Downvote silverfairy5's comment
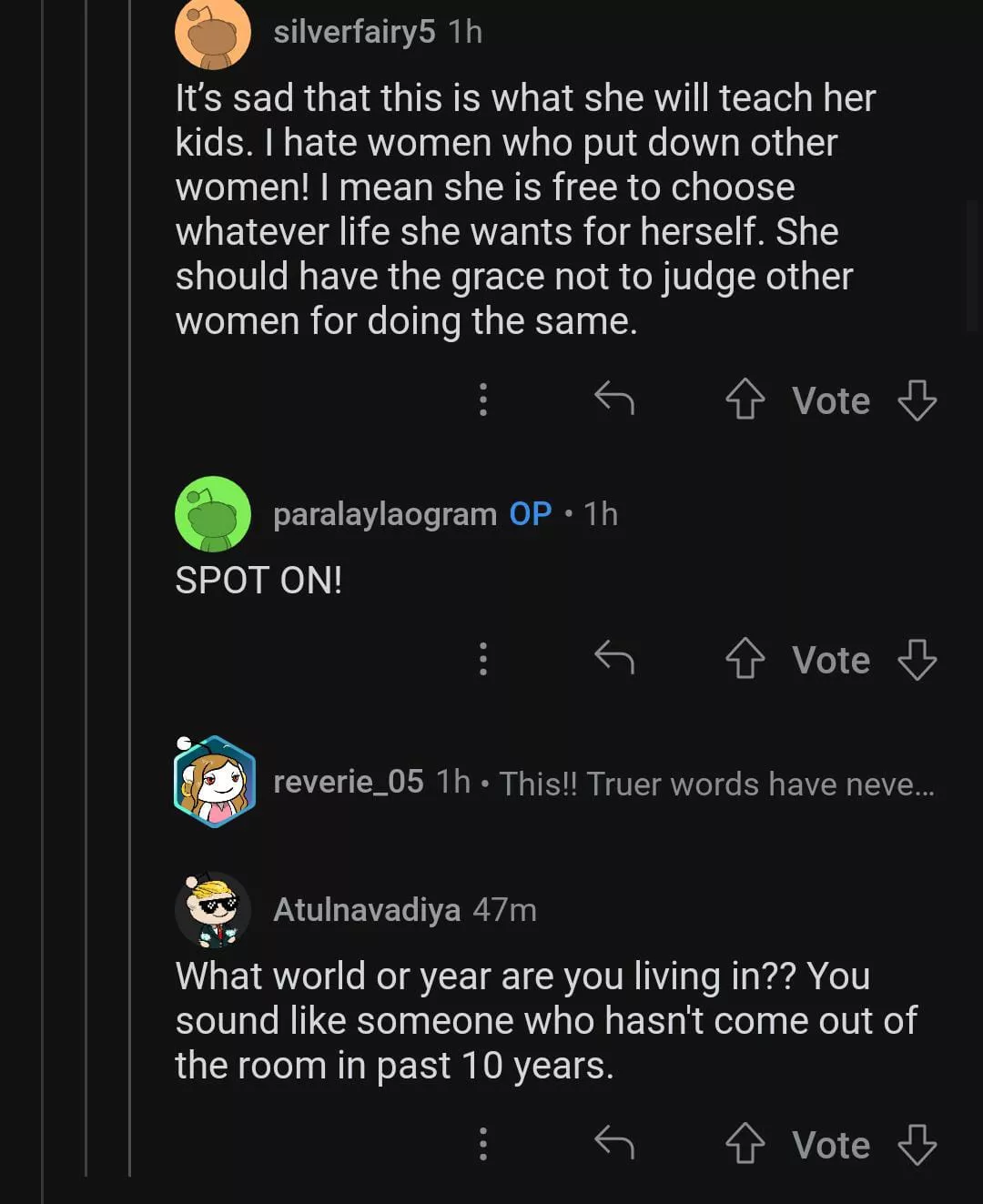This screenshot has height=1204, width=983. pos(917,400)
